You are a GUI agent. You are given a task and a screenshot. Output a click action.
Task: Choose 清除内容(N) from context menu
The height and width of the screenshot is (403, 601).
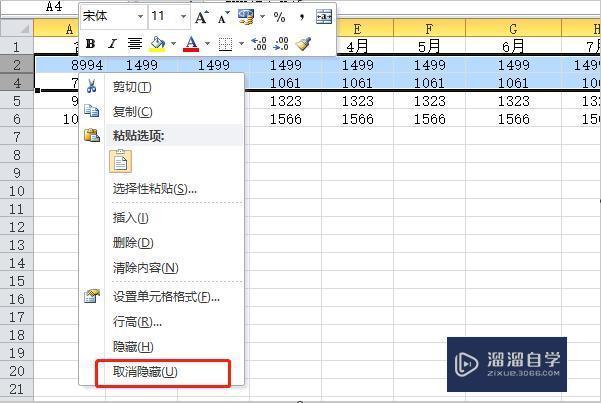coord(161,267)
